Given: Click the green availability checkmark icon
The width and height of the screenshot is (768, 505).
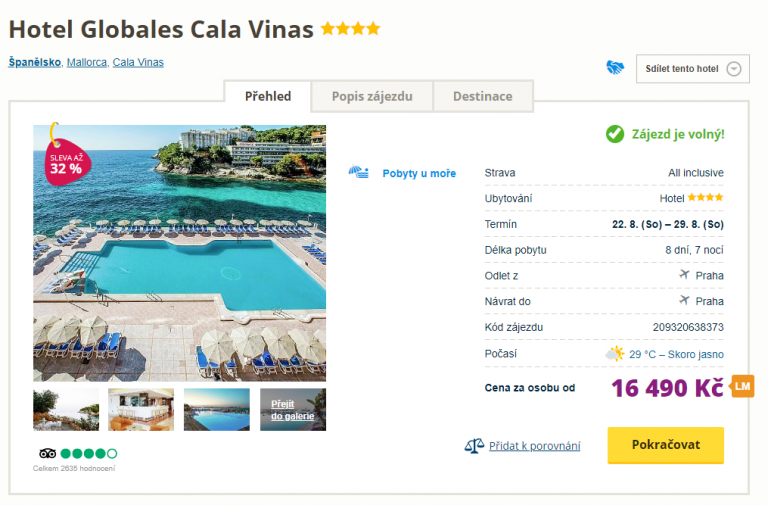Looking at the screenshot, I should point(615,134).
